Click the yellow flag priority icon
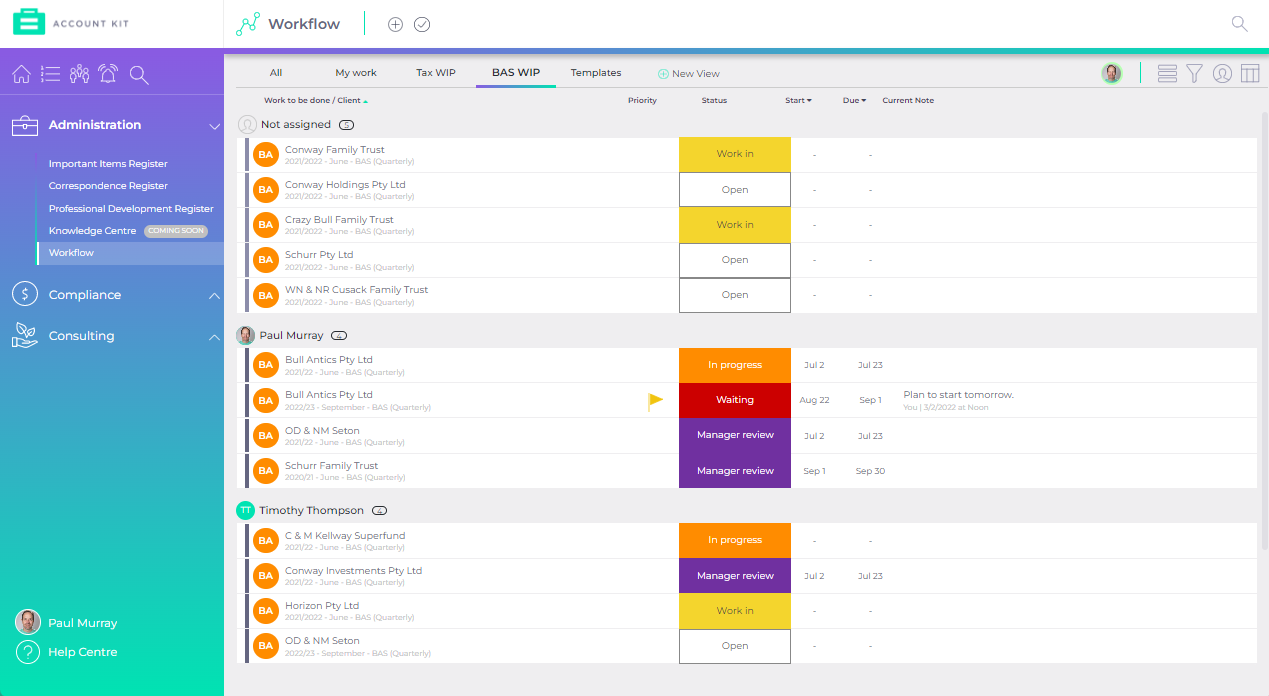1269x696 pixels. (x=656, y=401)
